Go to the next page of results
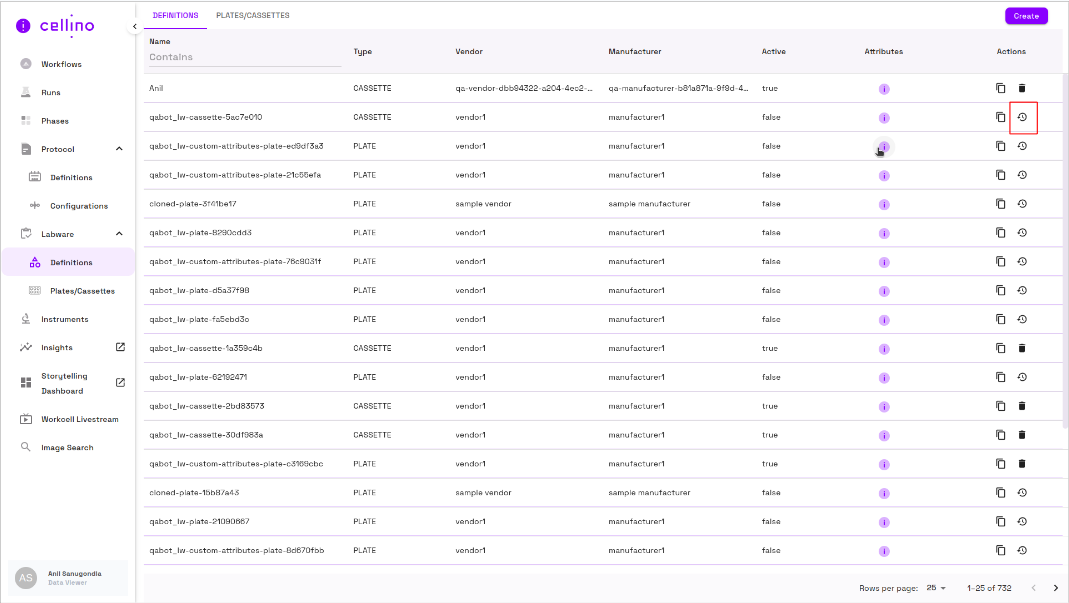1069x603 pixels. point(1055,588)
